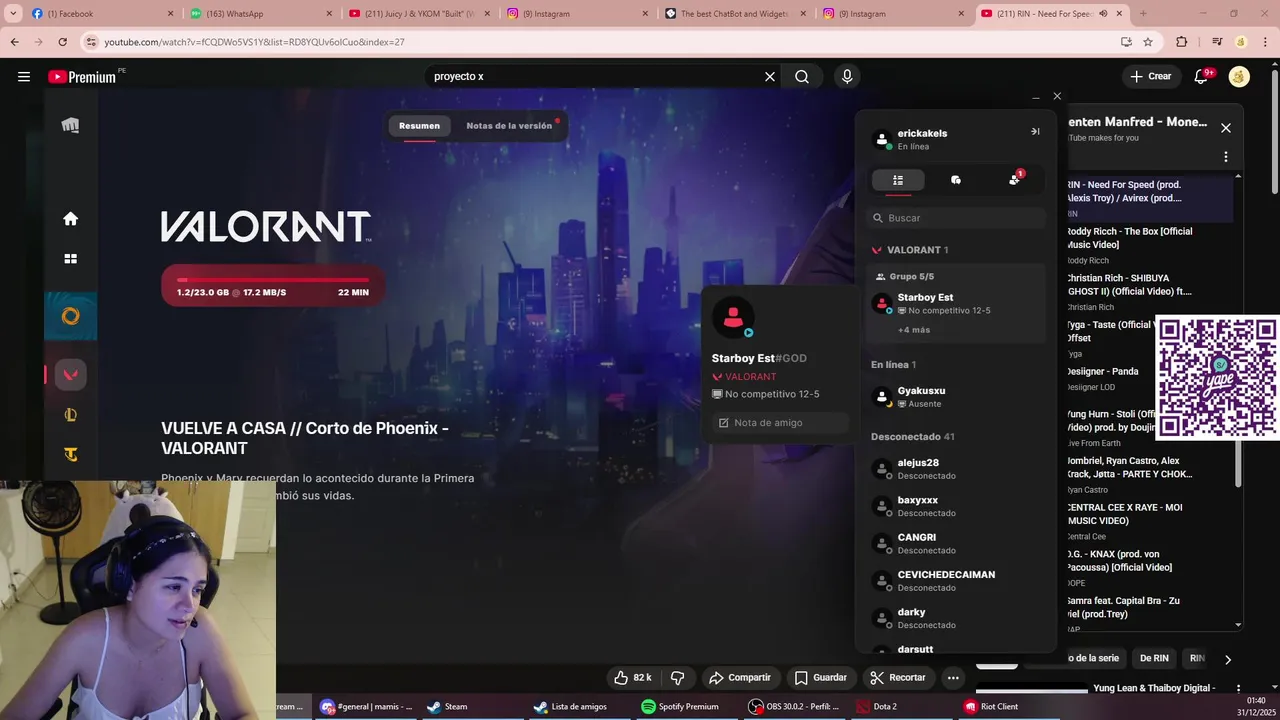The image size is (1280, 720).
Task: Open YouTube notifications bell
Action: tap(1202, 77)
